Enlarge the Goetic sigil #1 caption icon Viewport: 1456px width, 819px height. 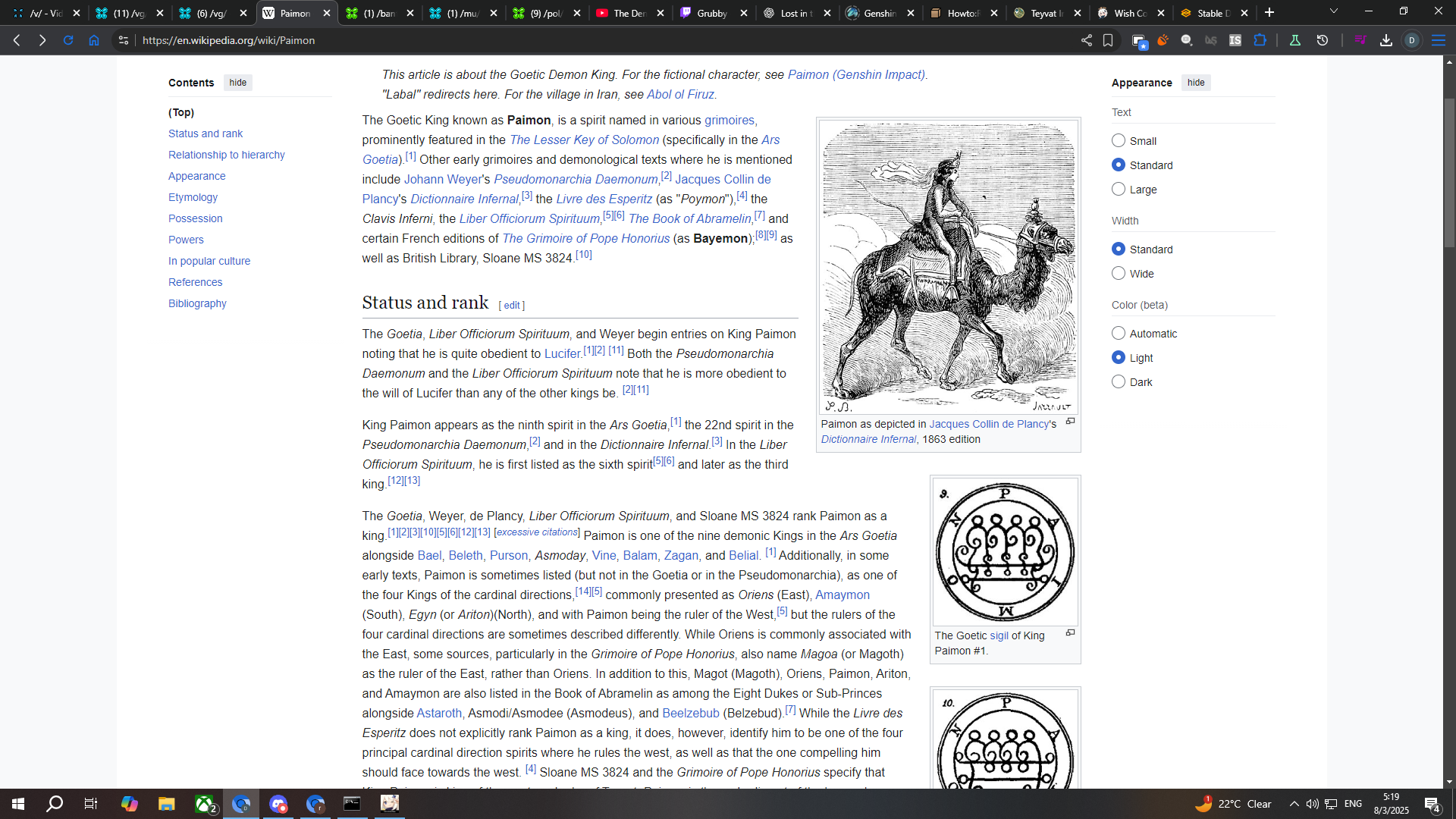point(1070,633)
